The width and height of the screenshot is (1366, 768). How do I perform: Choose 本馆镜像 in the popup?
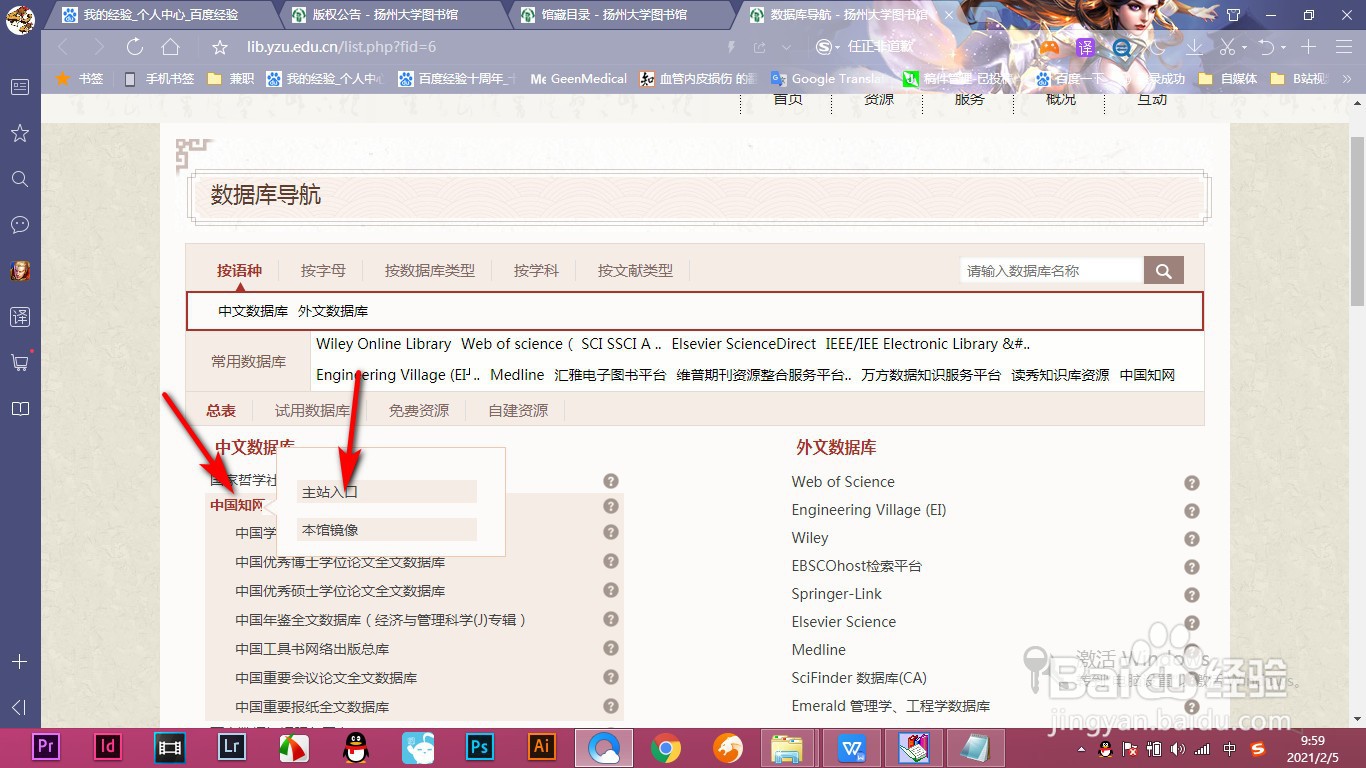point(387,530)
